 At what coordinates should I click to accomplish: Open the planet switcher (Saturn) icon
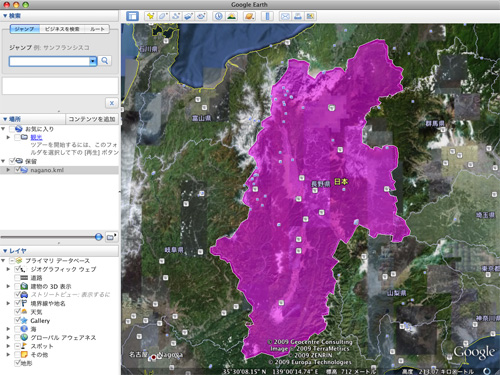[249, 16]
